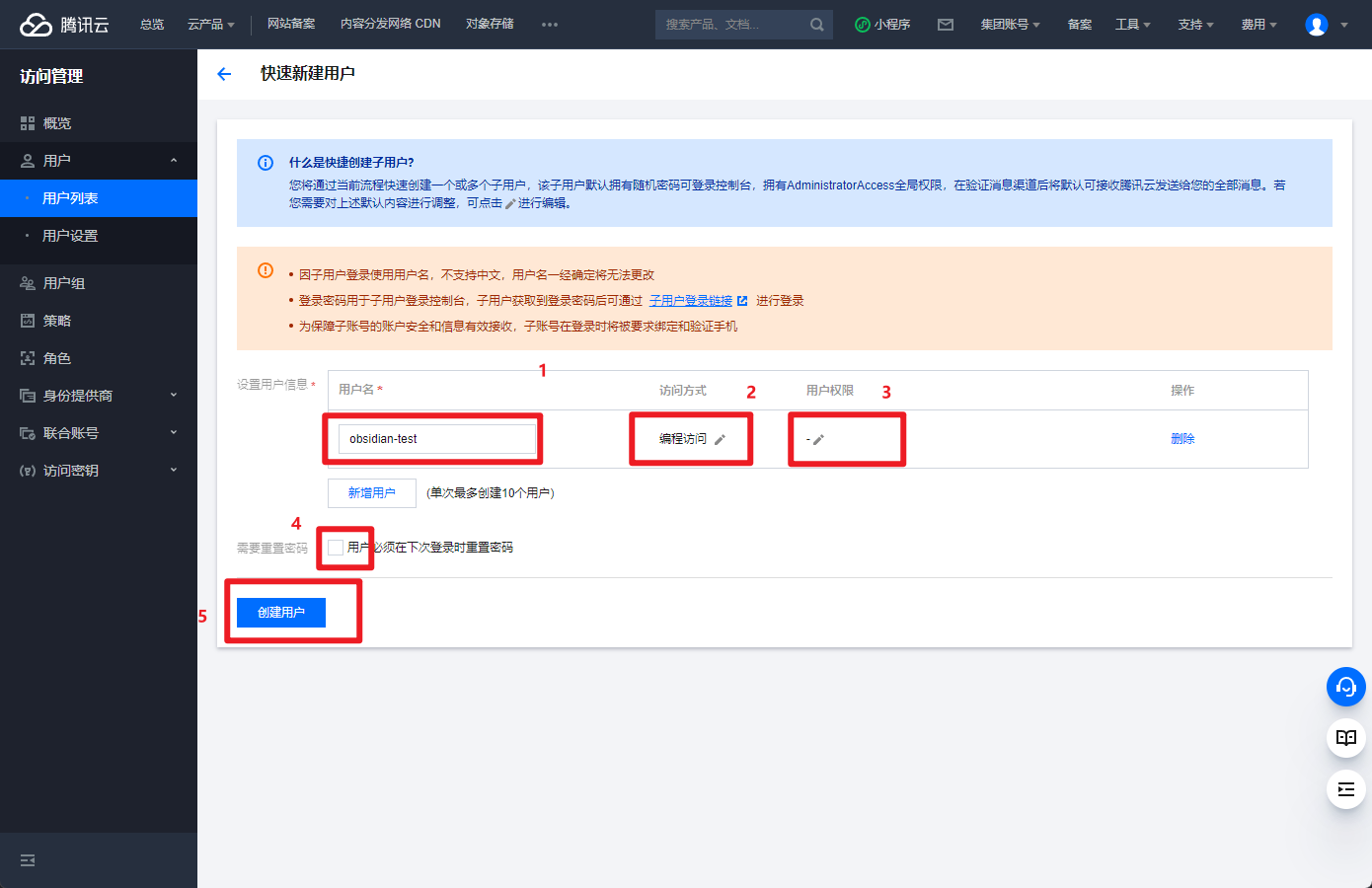Click the 新增用户 button
This screenshot has height=888, width=1372.
[372, 493]
